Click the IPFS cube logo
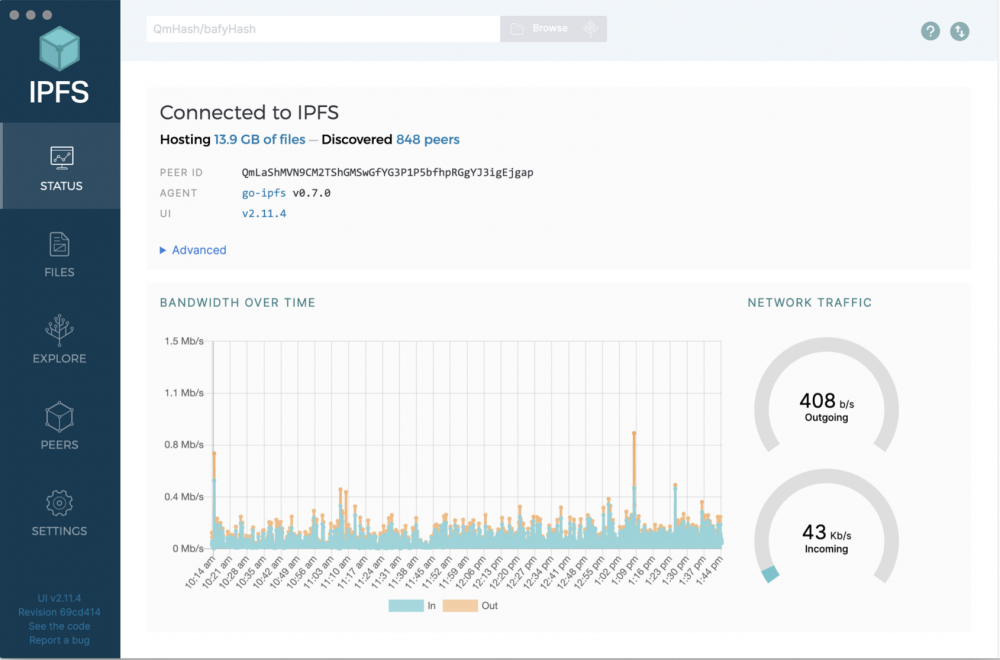 pyautogui.click(x=60, y=48)
